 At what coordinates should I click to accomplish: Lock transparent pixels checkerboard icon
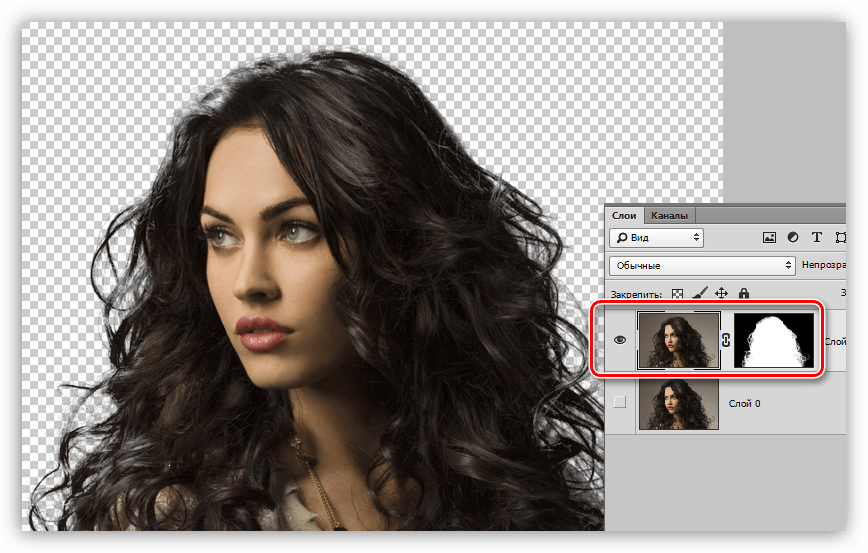[677, 293]
